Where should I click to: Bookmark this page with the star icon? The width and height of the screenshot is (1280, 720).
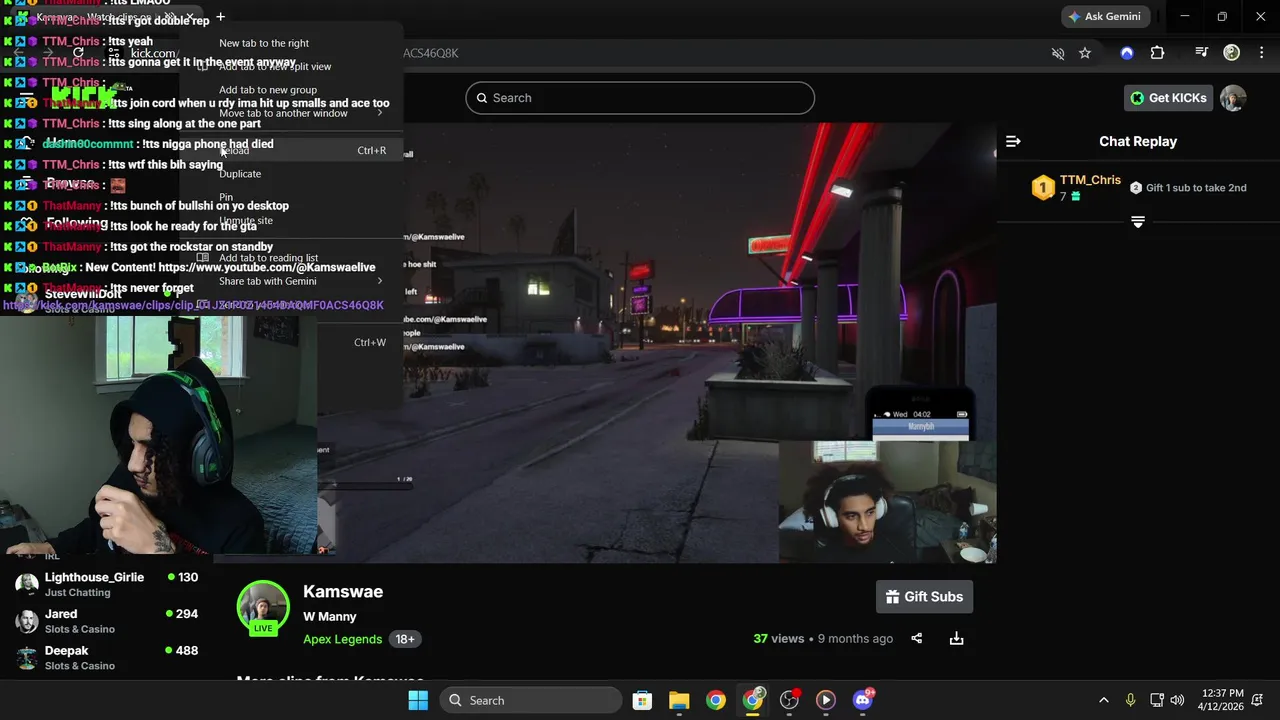tap(1085, 53)
